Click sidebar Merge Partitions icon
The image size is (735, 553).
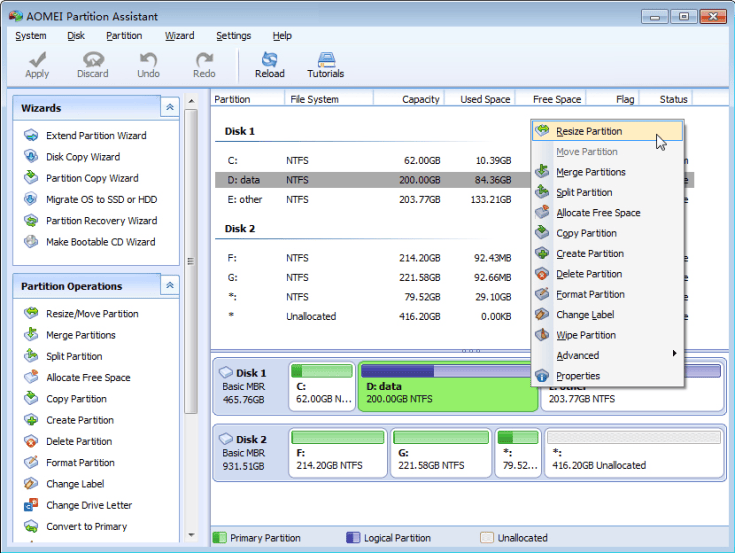point(31,335)
